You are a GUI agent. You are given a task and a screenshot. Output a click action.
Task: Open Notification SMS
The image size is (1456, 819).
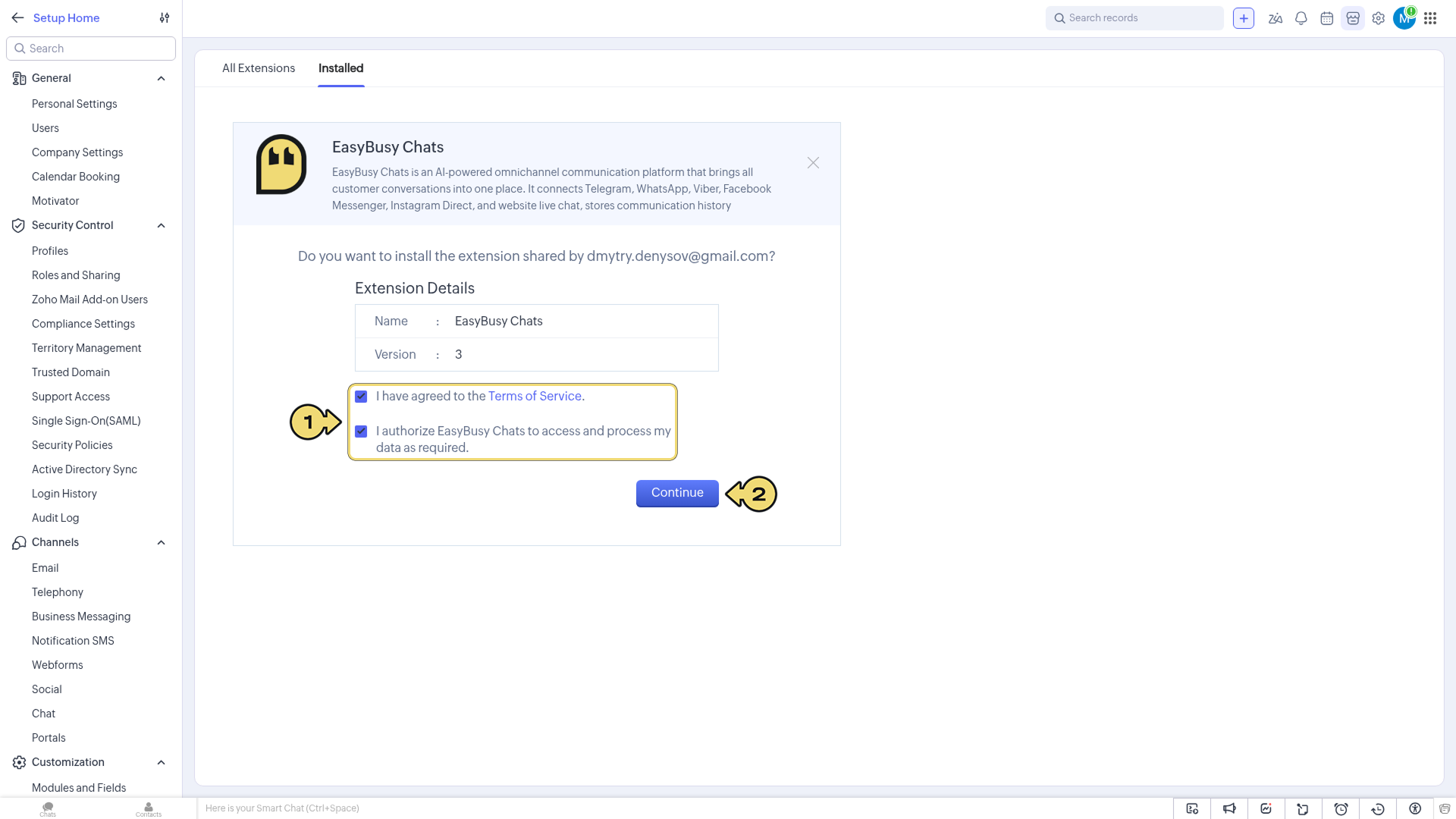73,641
